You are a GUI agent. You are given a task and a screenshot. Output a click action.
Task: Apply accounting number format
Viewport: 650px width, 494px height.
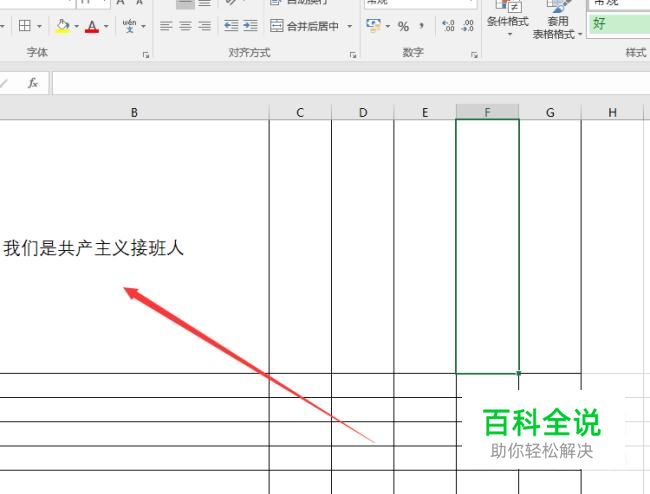373,26
